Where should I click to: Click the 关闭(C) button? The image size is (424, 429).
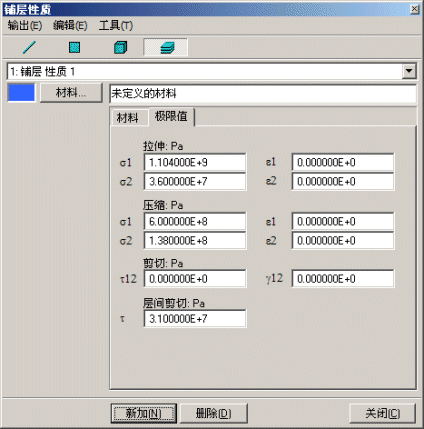pyautogui.click(x=383, y=413)
